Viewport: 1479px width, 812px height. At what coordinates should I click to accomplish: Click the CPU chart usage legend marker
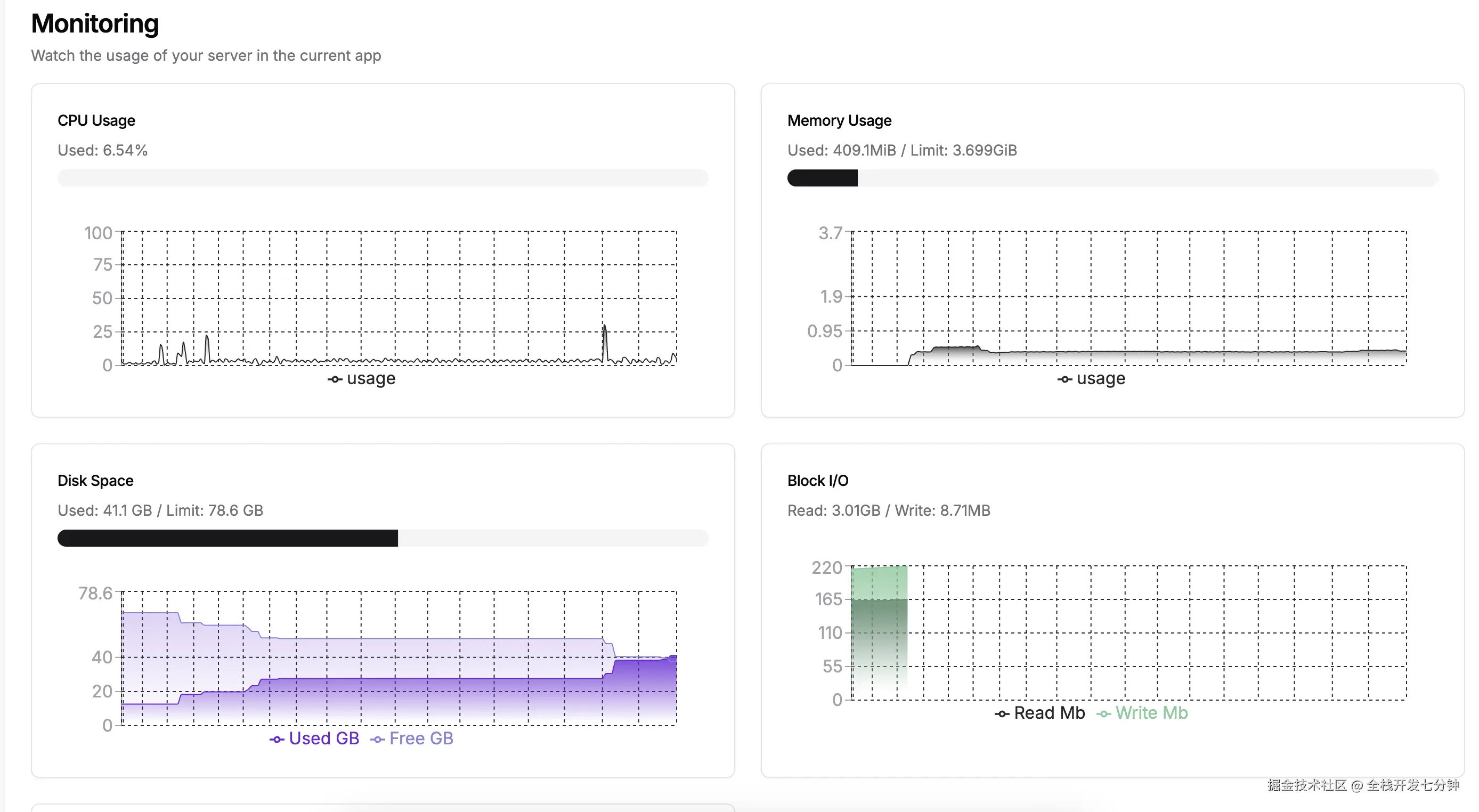click(335, 379)
